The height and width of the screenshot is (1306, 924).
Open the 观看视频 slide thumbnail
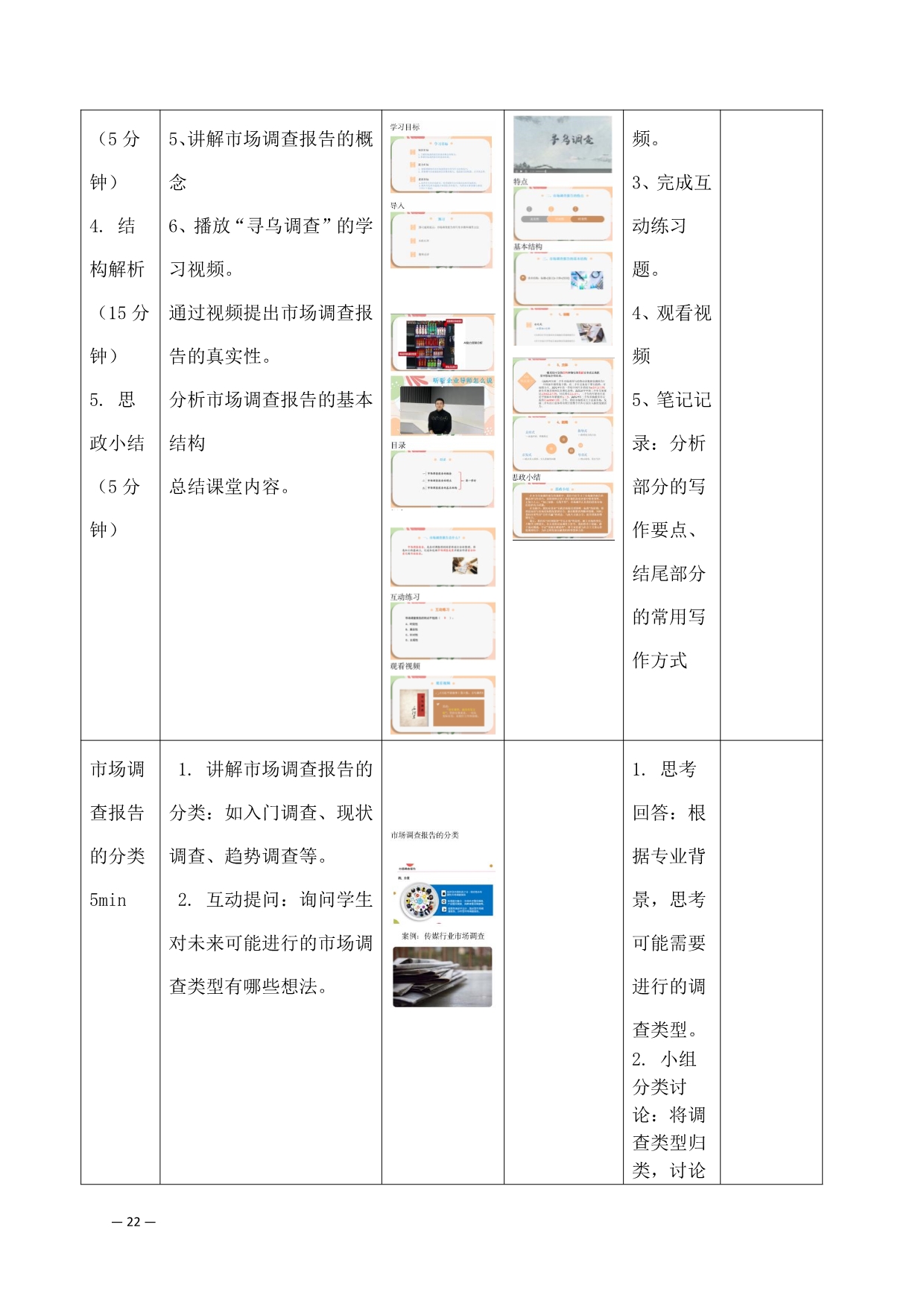(442, 705)
